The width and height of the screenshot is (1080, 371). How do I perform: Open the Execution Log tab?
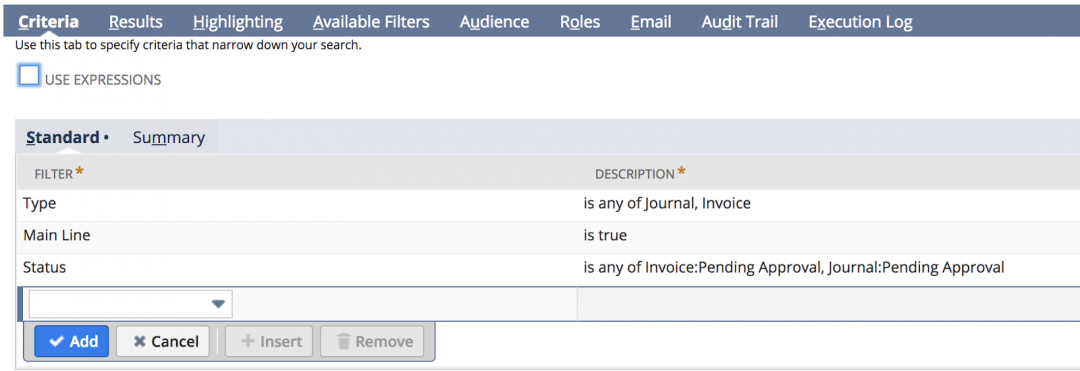click(x=860, y=22)
